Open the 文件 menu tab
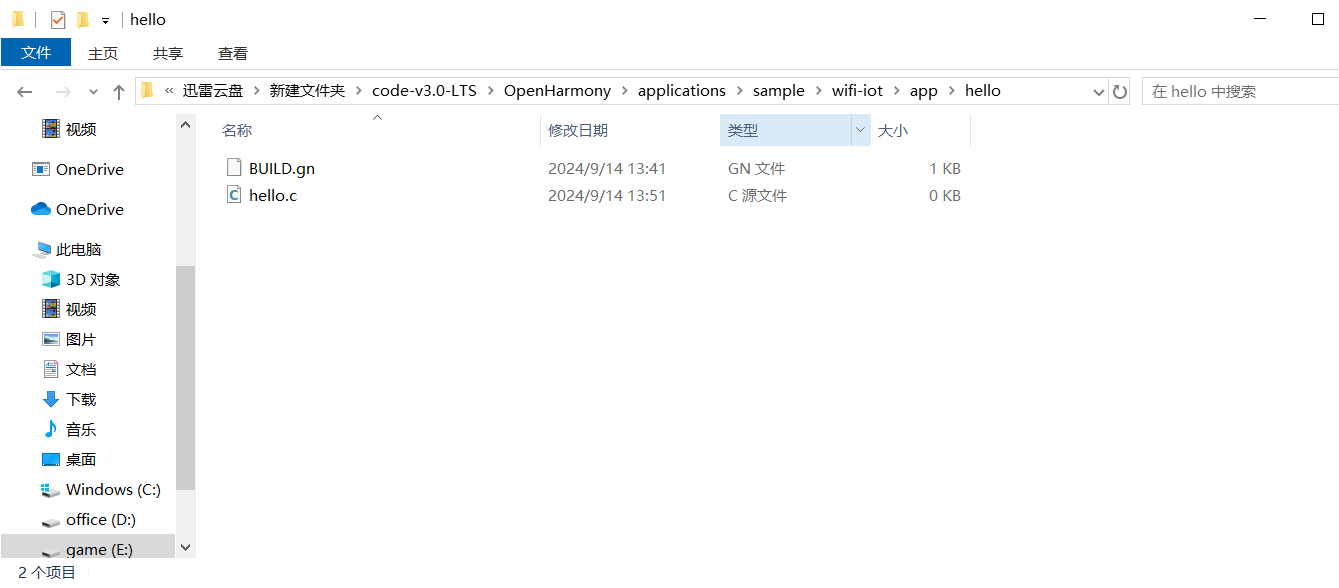 [x=36, y=53]
